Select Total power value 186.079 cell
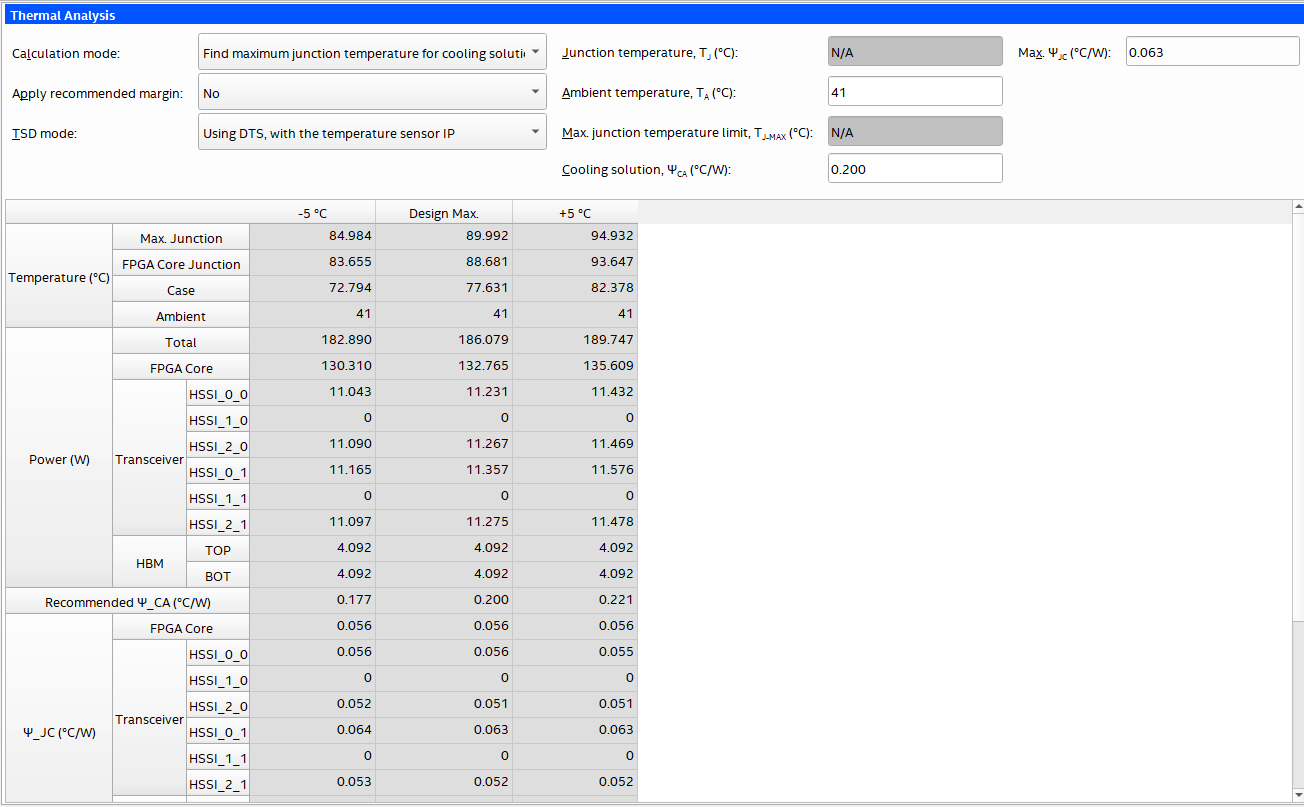Image resolution: width=1304 pixels, height=807 pixels. pos(443,341)
